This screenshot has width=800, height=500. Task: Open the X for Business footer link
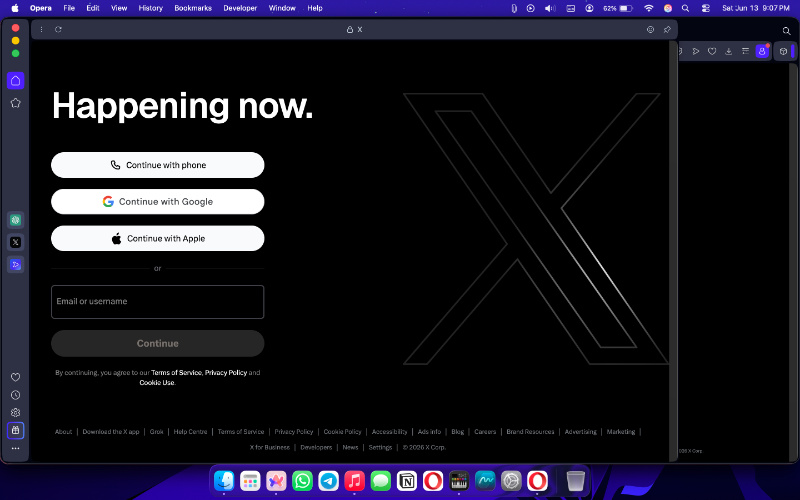click(x=269, y=447)
